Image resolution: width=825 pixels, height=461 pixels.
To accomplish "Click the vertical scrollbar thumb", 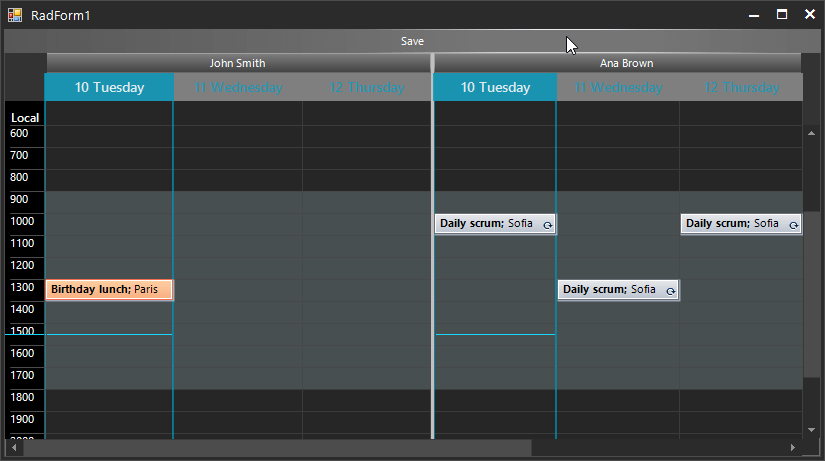I will (x=811, y=295).
